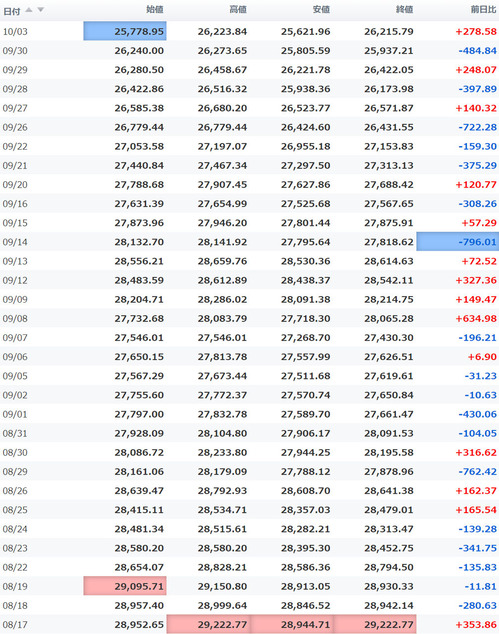
Task: Select close price 27,153.83
Action: [x=389, y=146]
